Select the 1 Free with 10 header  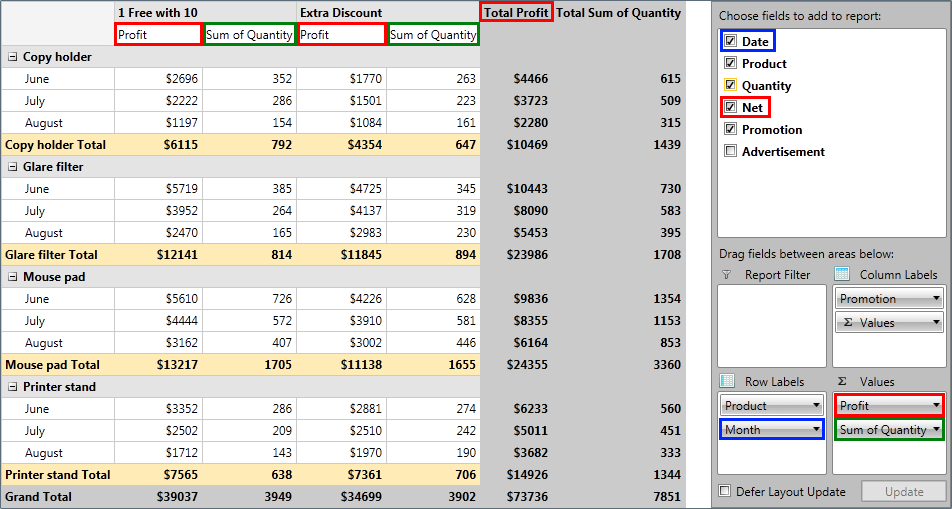point(158,13)
